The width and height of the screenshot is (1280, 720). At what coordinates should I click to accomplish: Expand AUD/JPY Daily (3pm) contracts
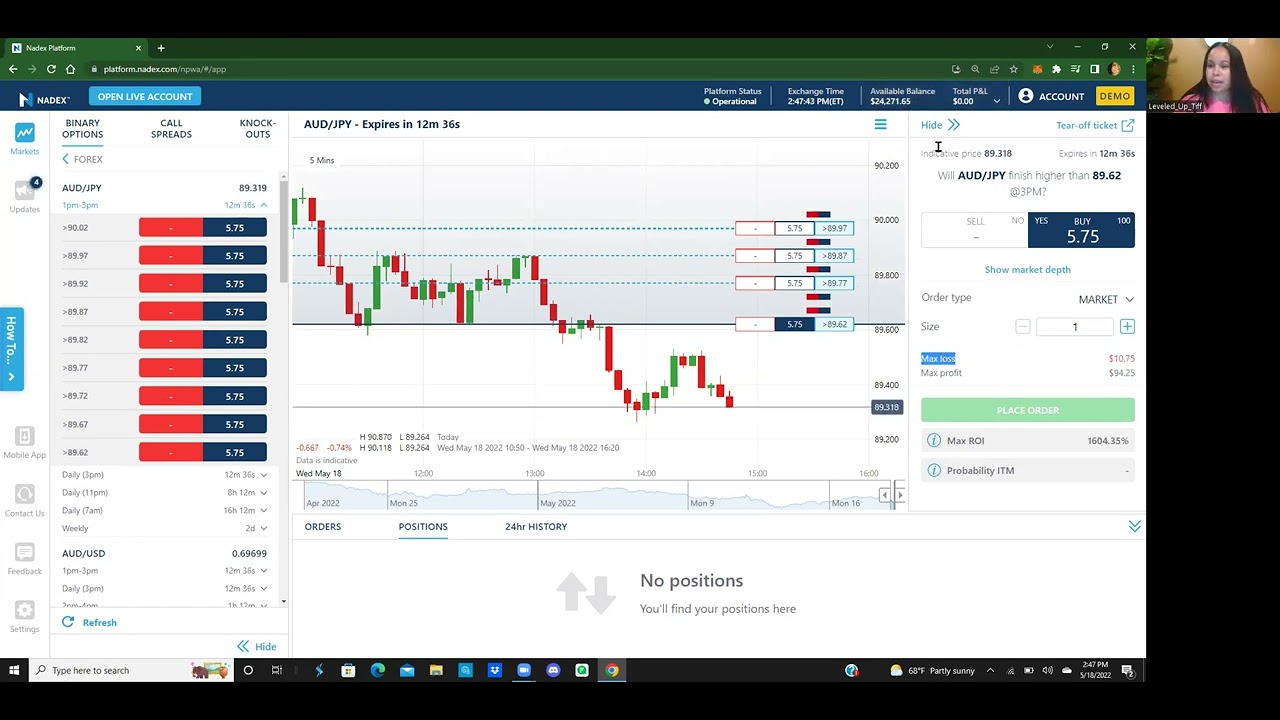point(264,474)
